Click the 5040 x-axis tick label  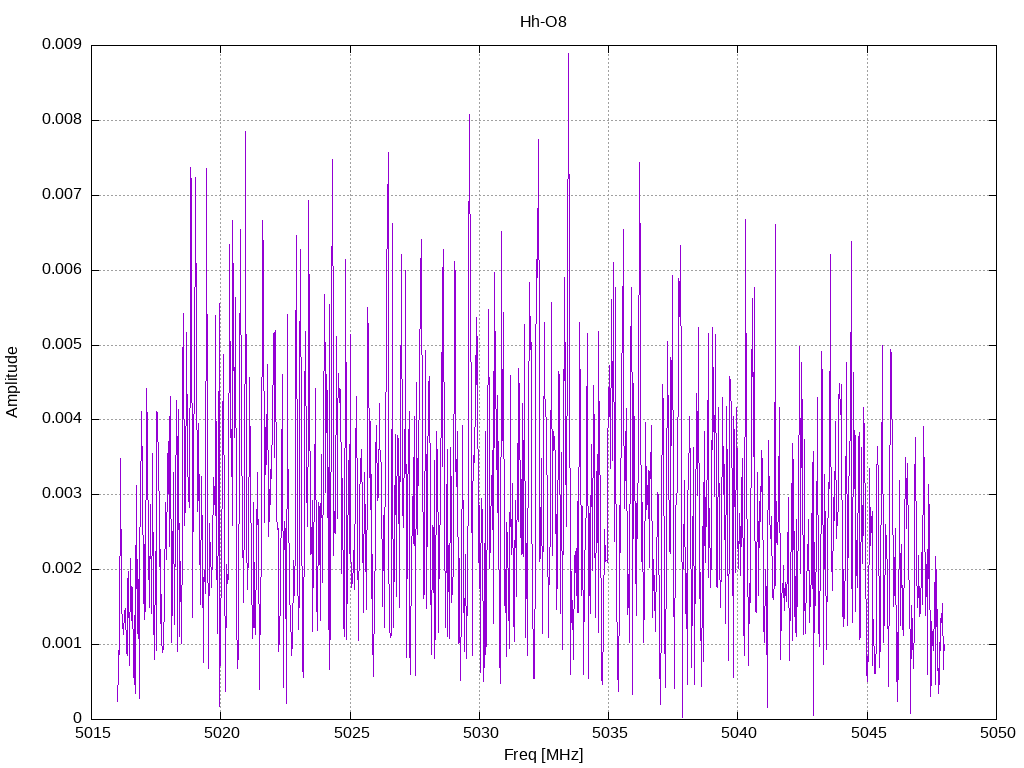coord(739,733)
